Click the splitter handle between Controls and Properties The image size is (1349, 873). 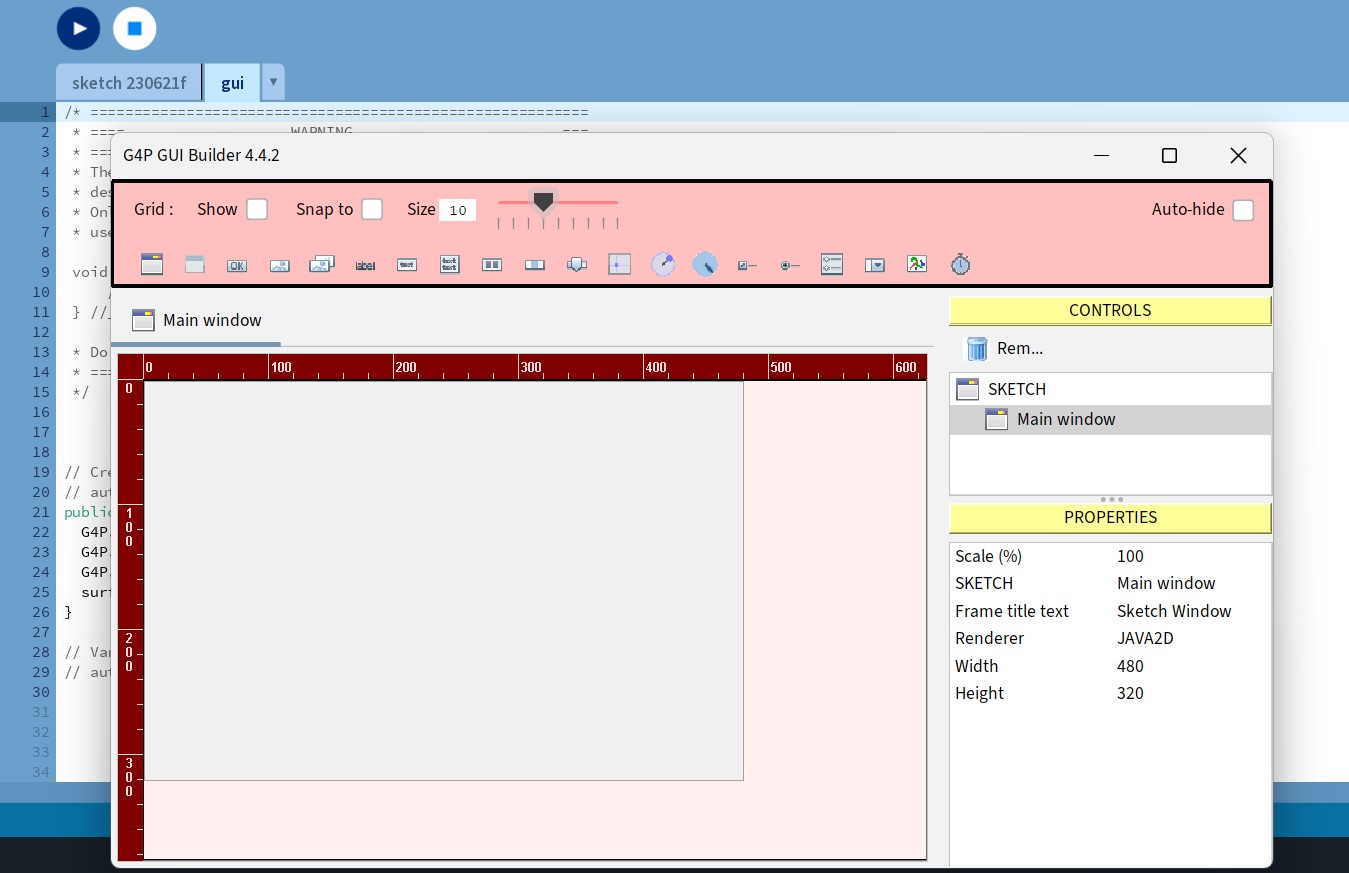coord(1110,499)
